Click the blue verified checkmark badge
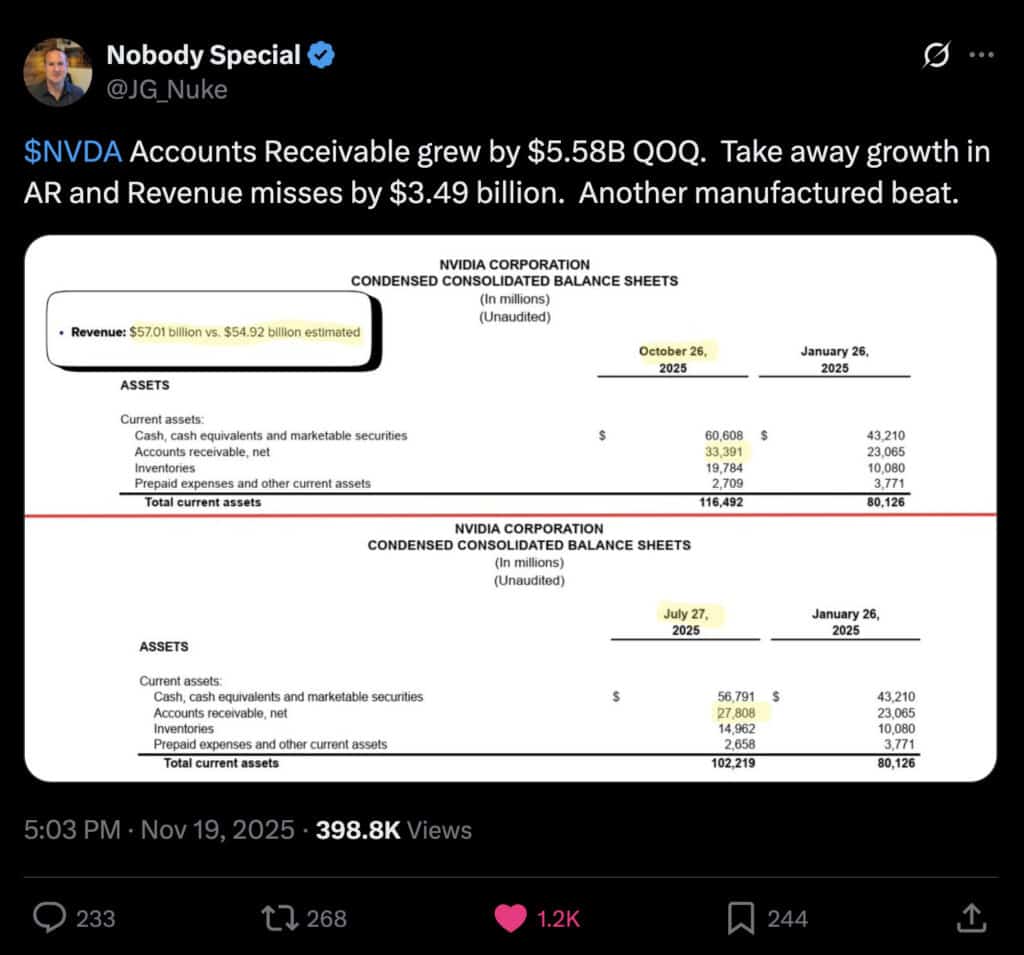Screen dimensions: 1024x955 [x=321, y=56]
